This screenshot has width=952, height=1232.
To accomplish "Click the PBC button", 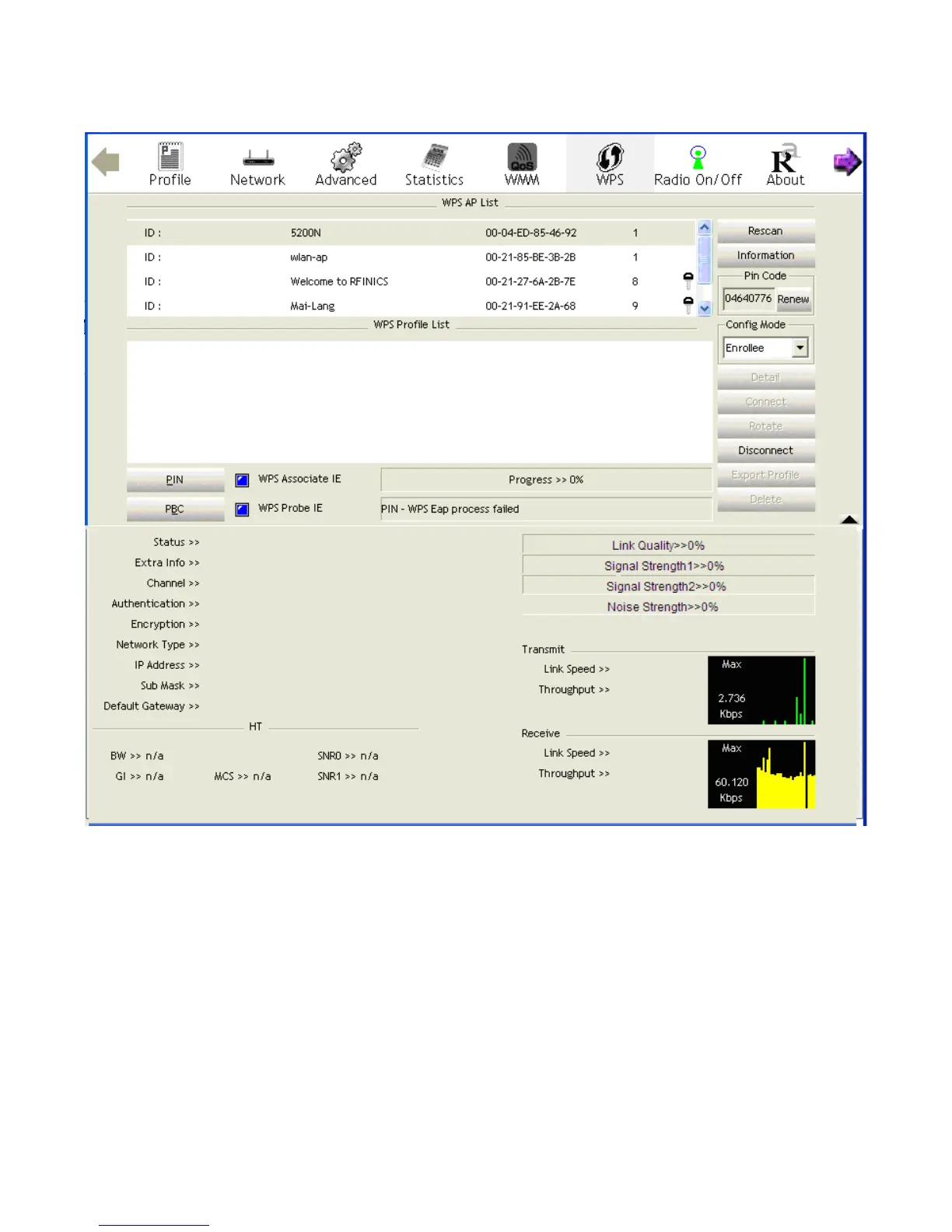I will [x=175, y=509].
